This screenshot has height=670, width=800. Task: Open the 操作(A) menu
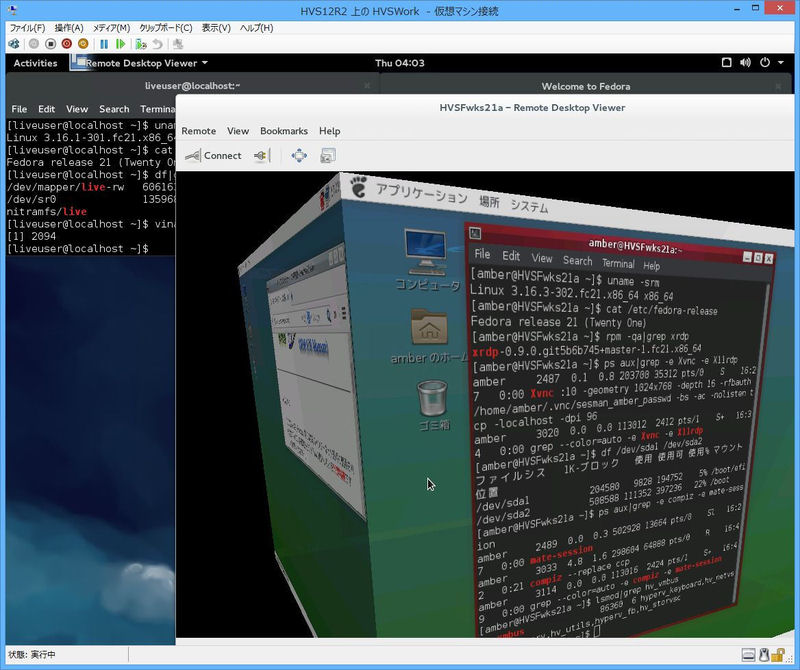coord(69,28)
